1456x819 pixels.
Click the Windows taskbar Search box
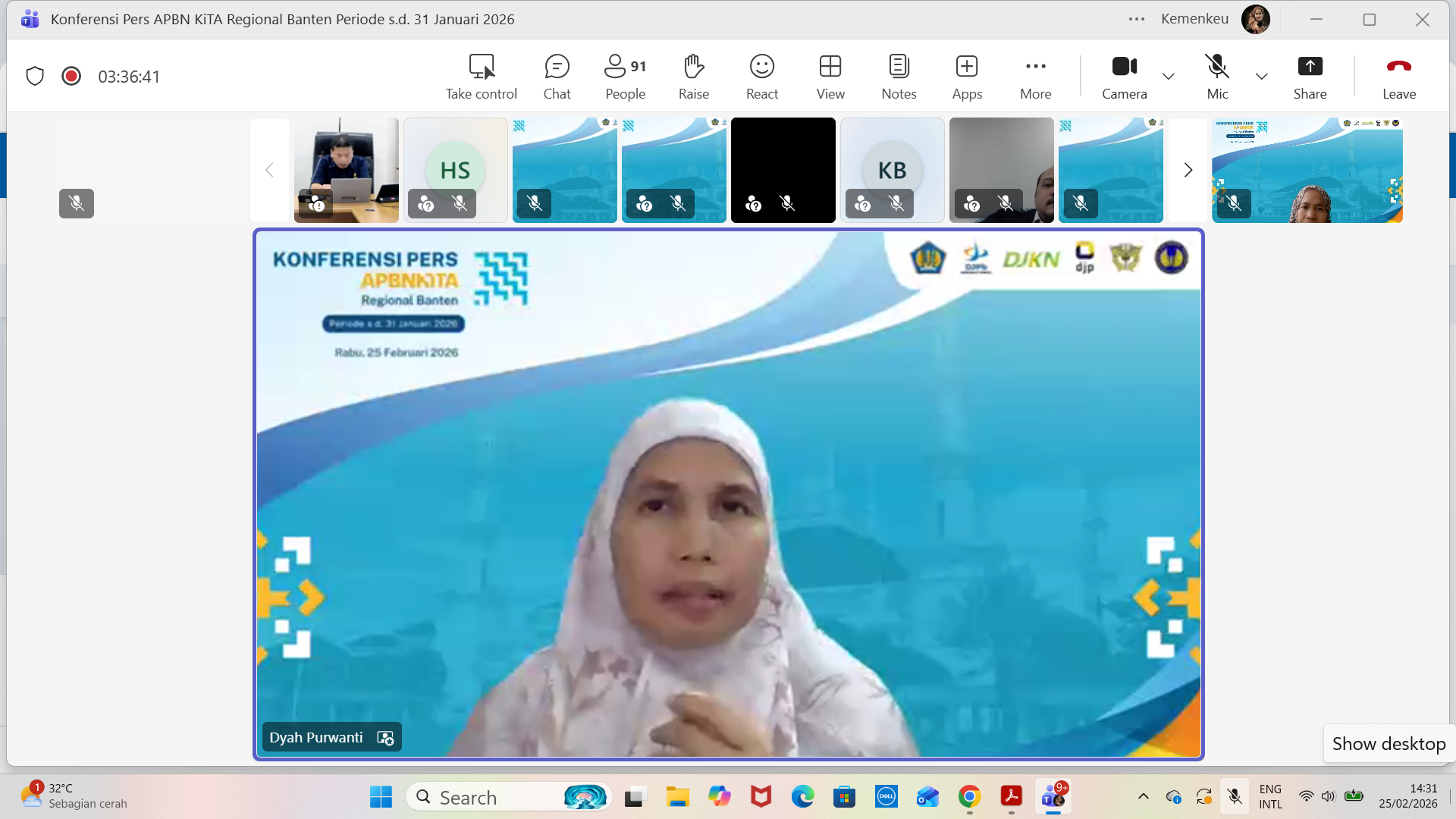[x=485, y=797]
